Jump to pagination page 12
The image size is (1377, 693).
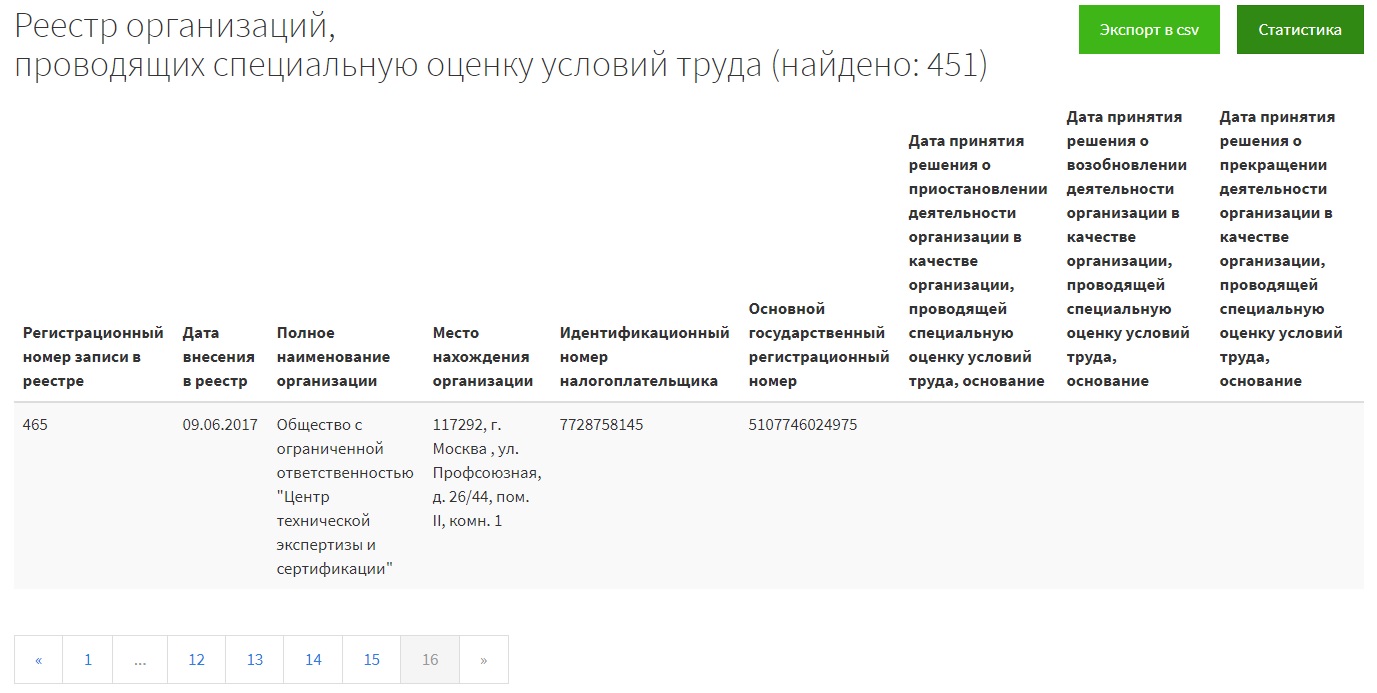(x=196, y=660)
